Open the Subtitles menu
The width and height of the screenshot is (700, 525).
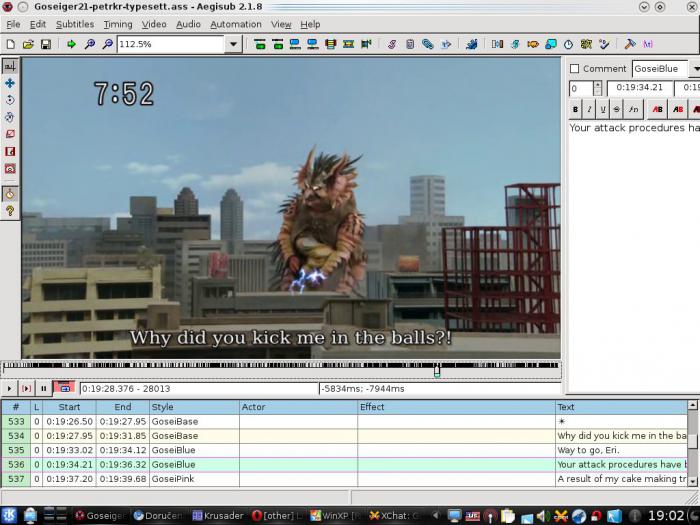75,25
